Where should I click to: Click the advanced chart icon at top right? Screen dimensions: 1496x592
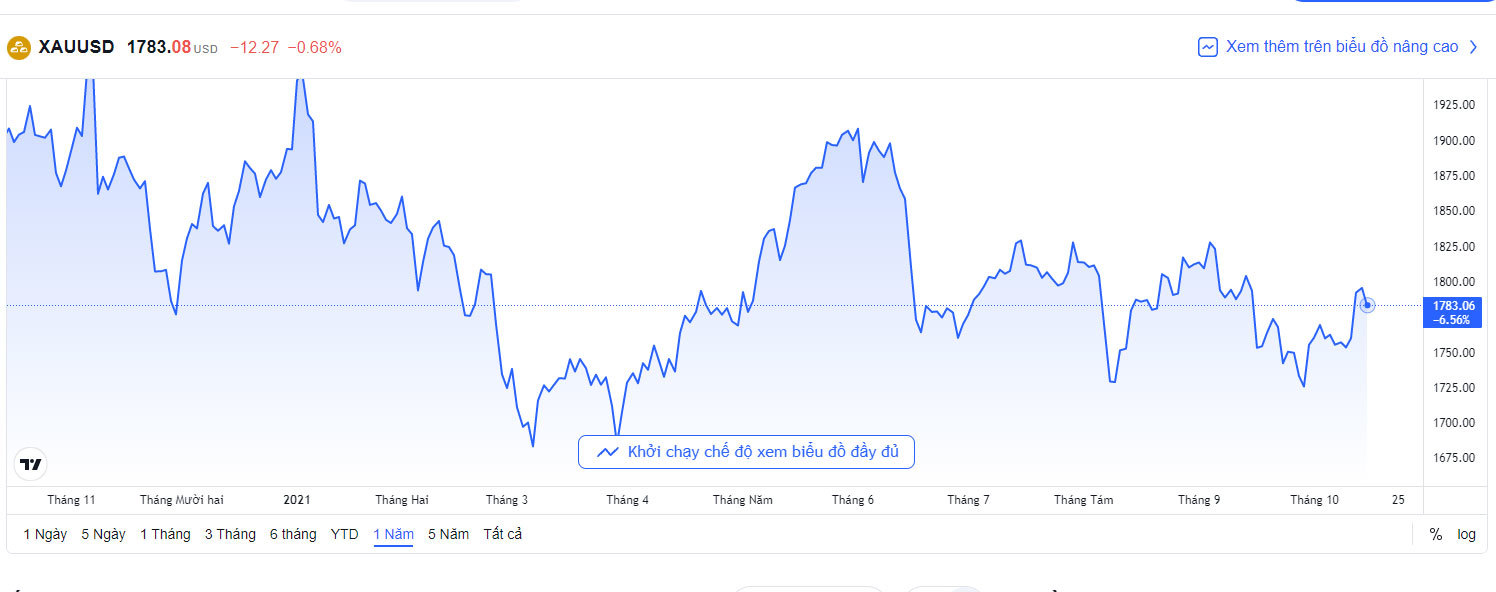[1208, 47]
